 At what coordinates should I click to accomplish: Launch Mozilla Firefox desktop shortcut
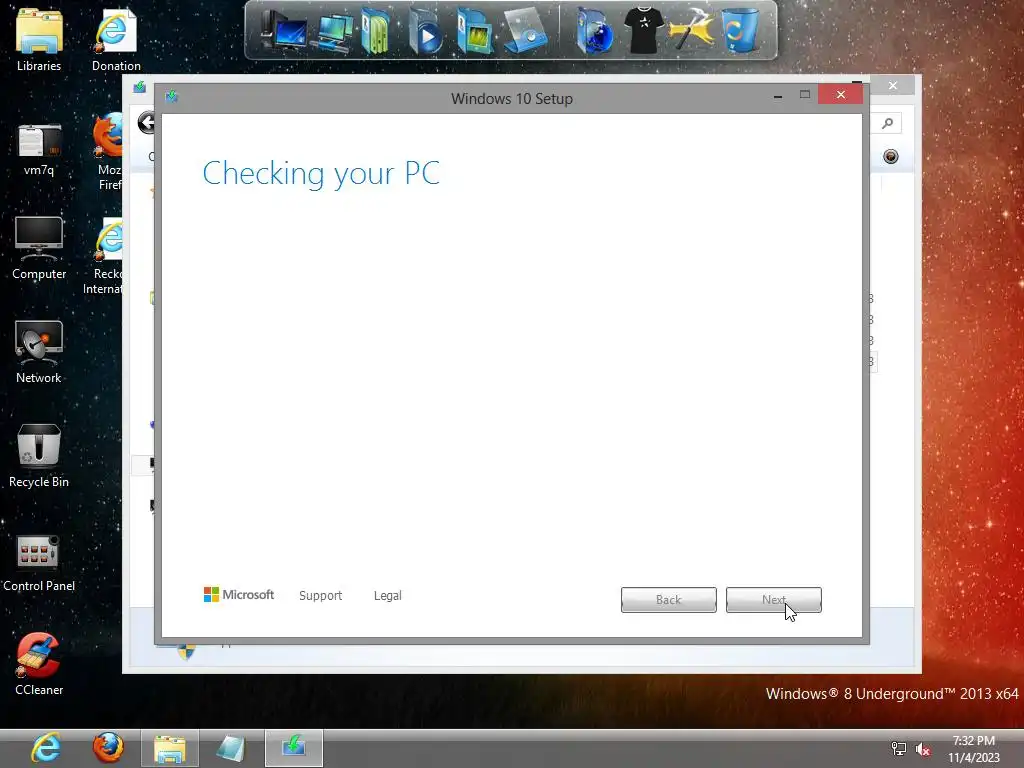tap(108, 152)
